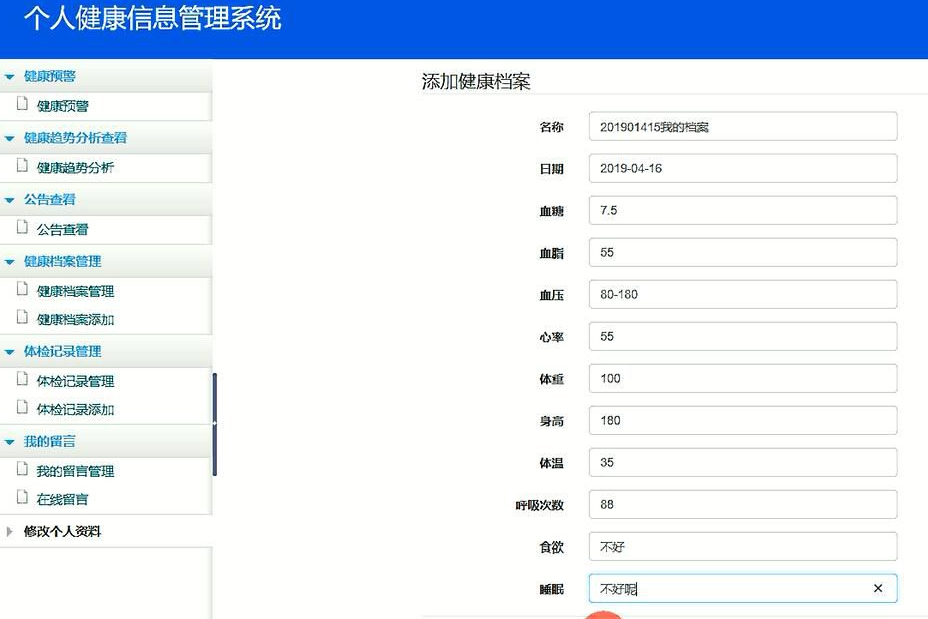Open 体检记录管理 submenu item

click(75, 381)
